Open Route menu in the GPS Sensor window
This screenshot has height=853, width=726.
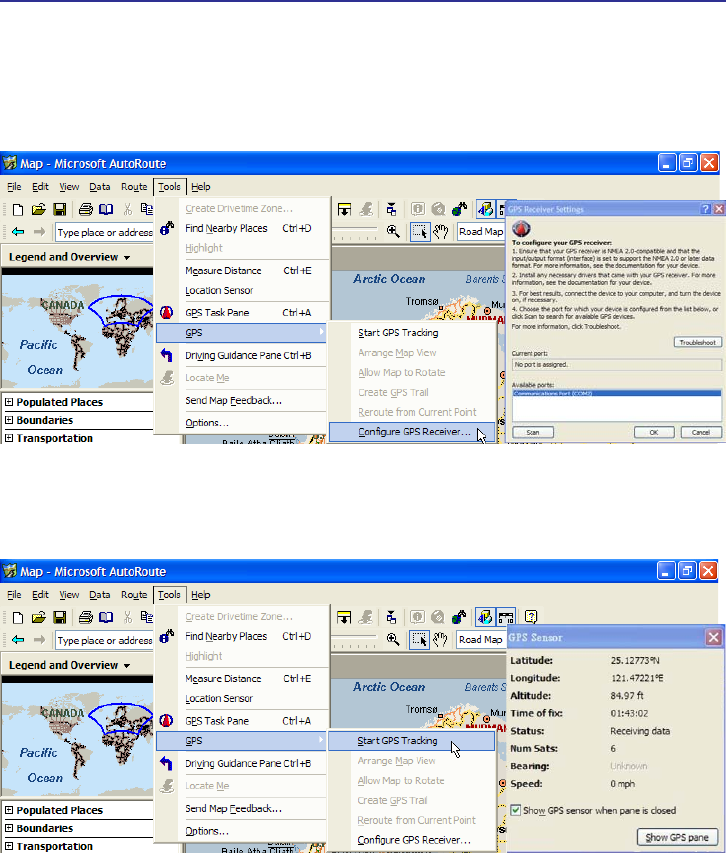(134, 595)
